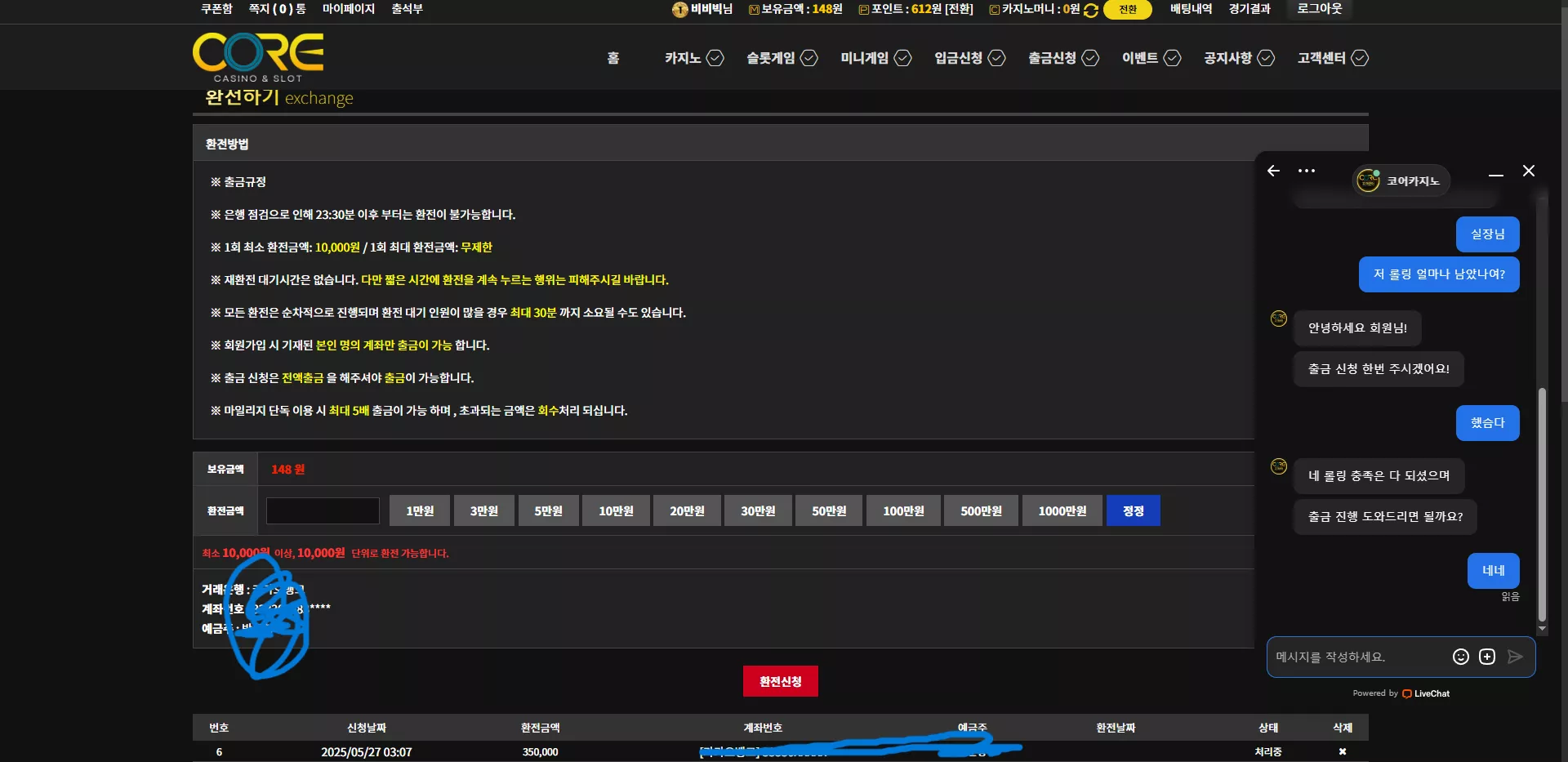Click the 포인트 P icon
This screenshot has height=762, width=1568.
[x=863, y=10]
